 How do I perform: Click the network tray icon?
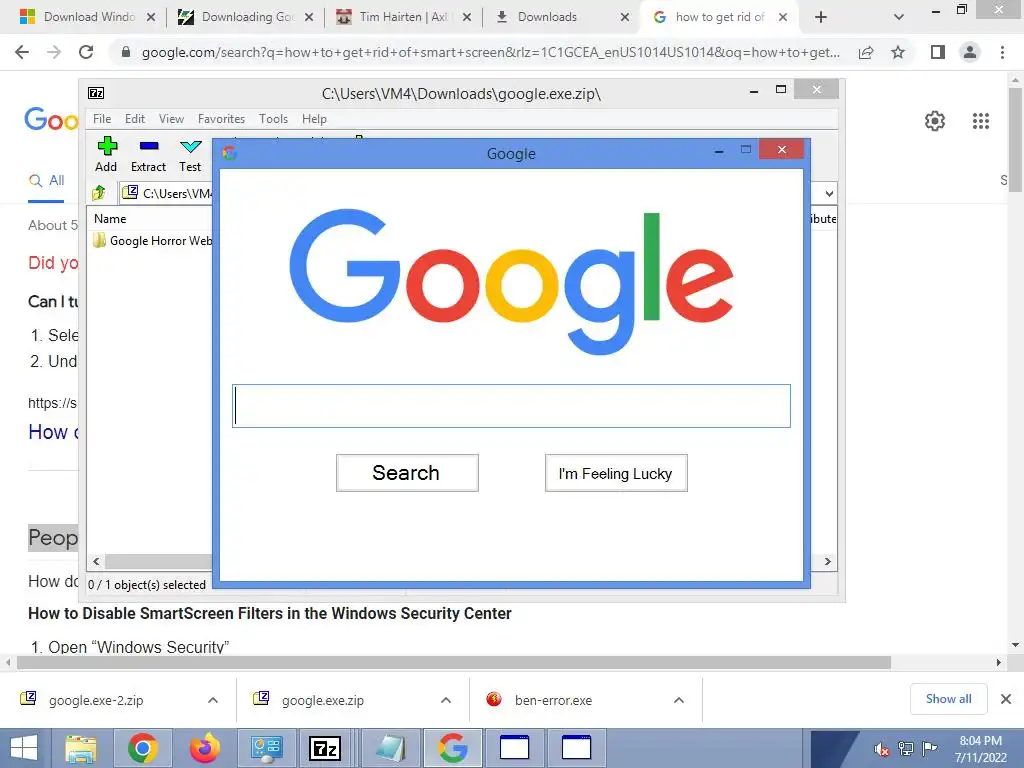click(906, 749)
